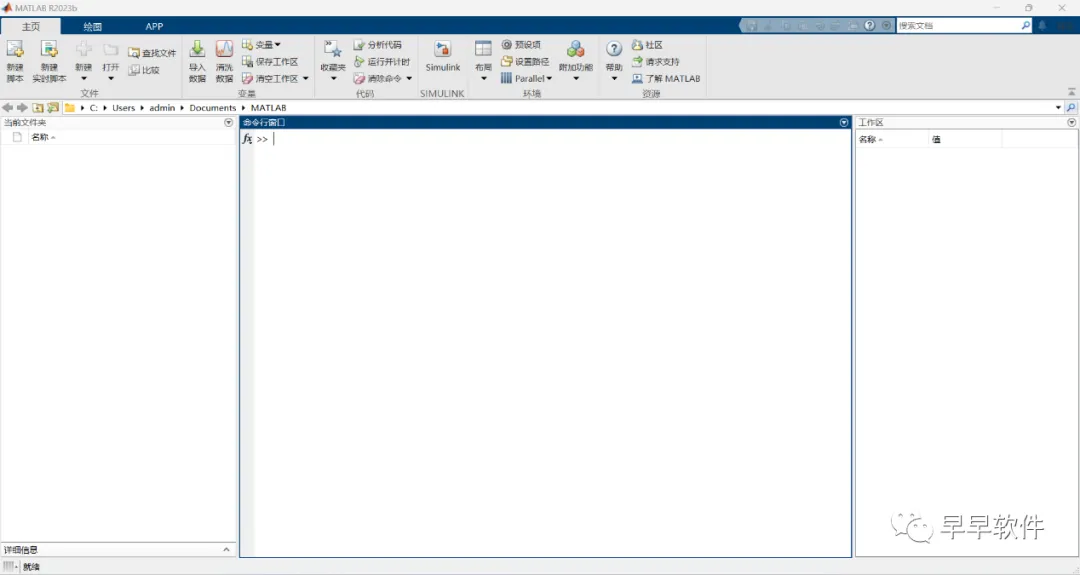This screenshot has height=575, width=1080.
Task: Click the search magnifier in documentation box
Action: click(1026, 25)
